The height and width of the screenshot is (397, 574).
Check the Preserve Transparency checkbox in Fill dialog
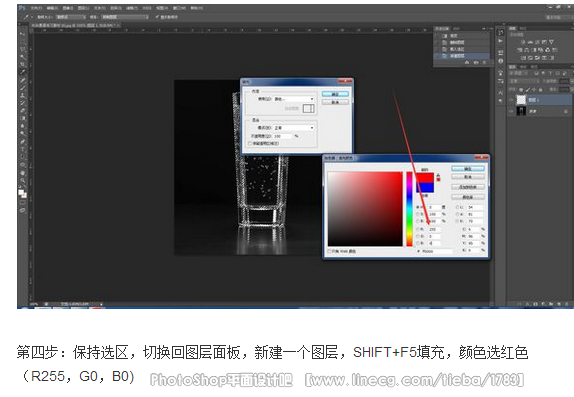click(250, 144)
